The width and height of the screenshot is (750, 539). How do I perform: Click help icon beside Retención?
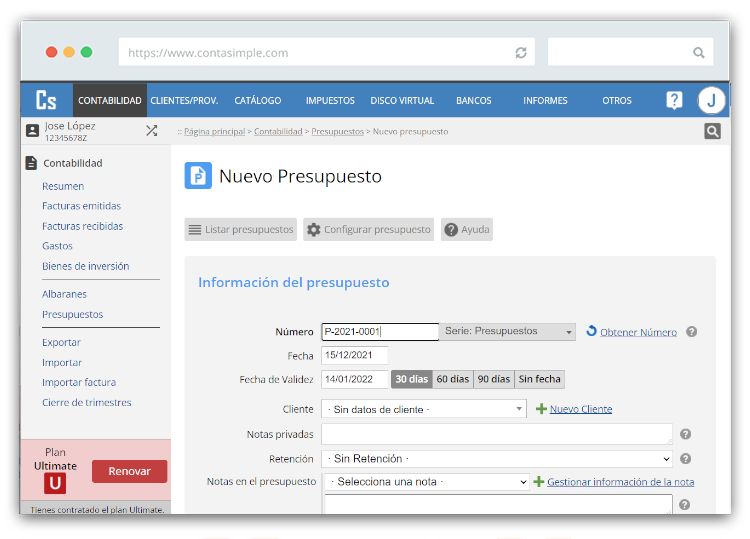tap(685, 459)
